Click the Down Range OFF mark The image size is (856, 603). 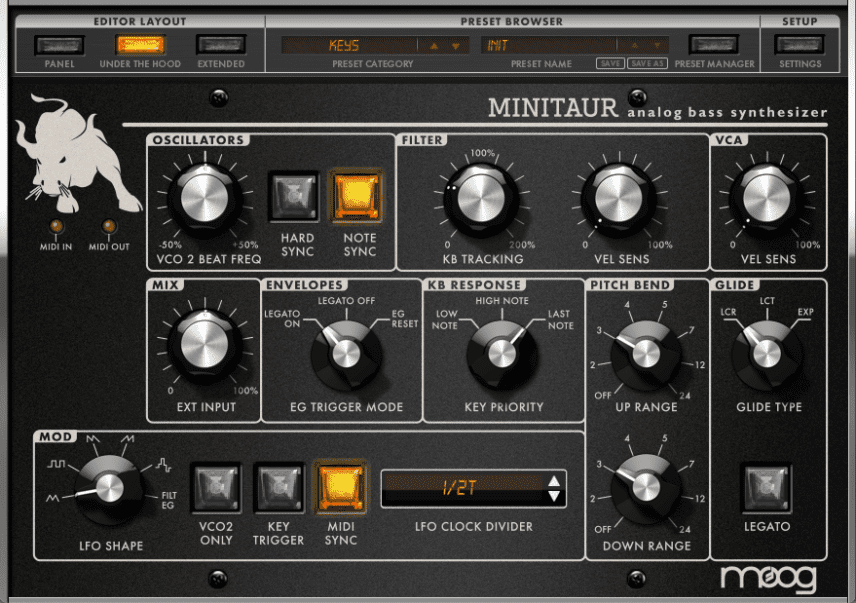603,529
